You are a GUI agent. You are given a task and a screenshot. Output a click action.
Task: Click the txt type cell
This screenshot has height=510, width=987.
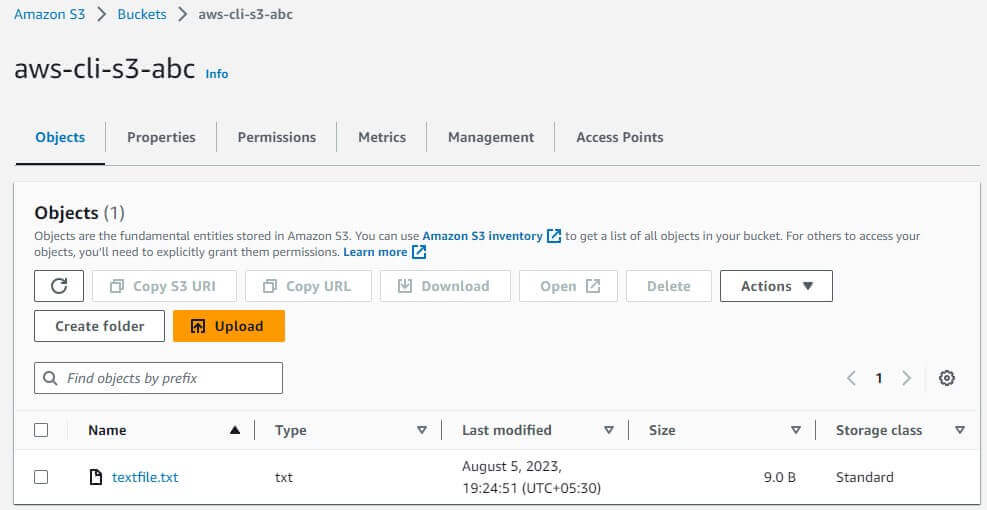coord(284,477)
